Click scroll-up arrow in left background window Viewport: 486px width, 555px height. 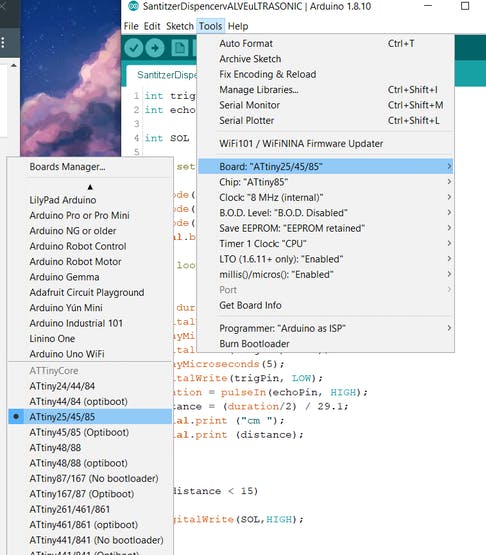[x=13, y=65]
